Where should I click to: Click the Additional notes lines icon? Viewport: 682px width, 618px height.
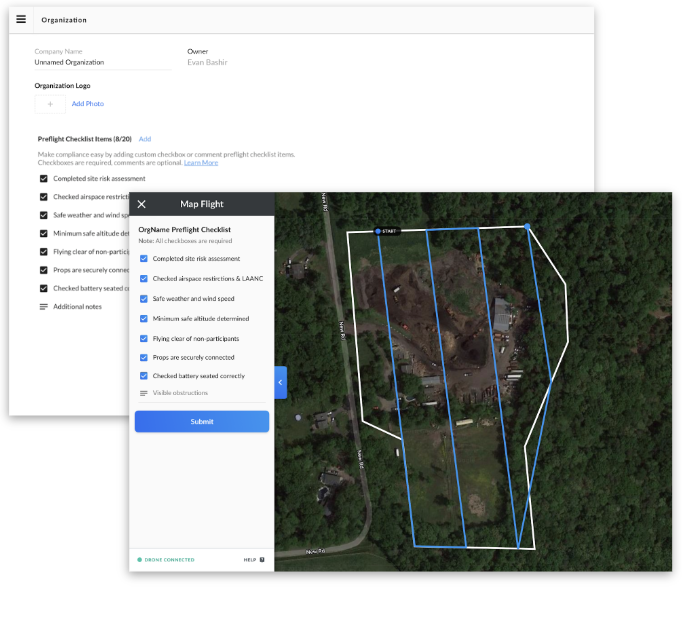(43, 307)
